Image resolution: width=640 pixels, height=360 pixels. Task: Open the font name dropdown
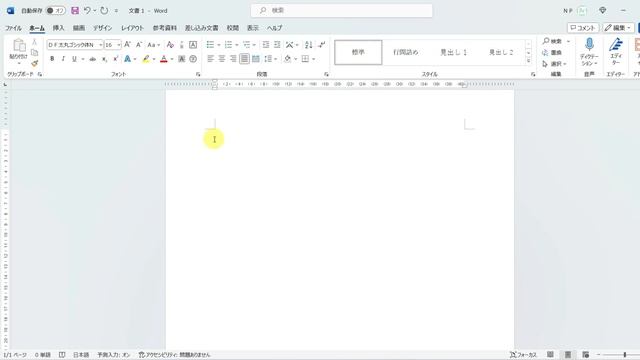click(100, 45)
